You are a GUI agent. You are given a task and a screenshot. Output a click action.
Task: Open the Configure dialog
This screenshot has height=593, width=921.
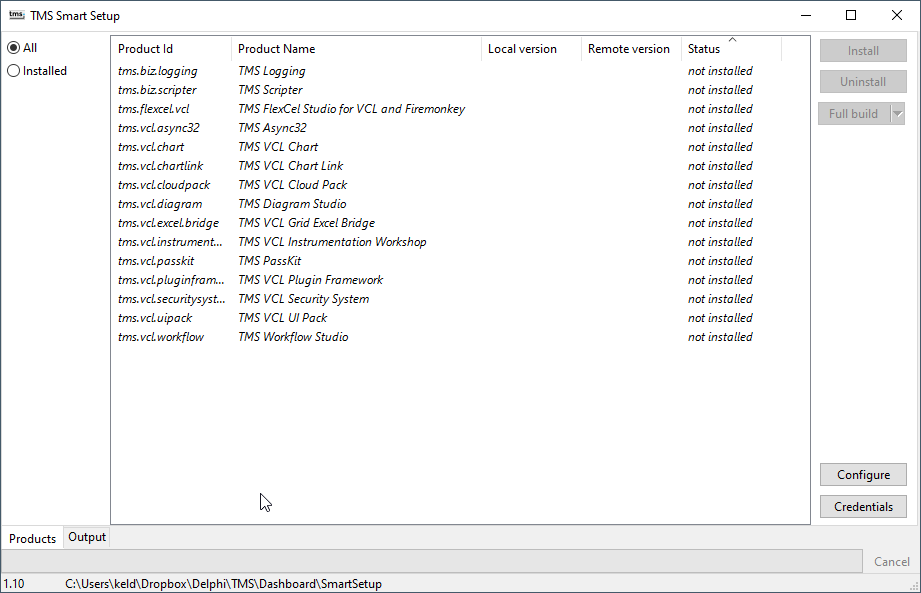pos(863,474)
